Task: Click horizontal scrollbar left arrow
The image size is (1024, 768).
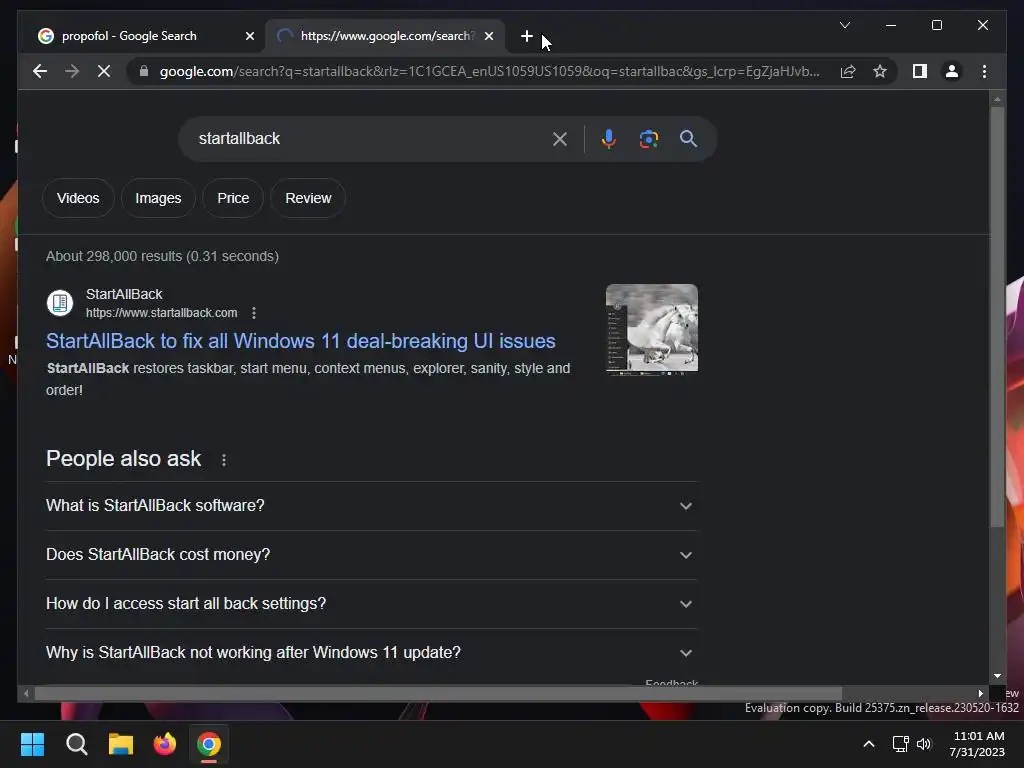Action: click(x=26, y=693)
